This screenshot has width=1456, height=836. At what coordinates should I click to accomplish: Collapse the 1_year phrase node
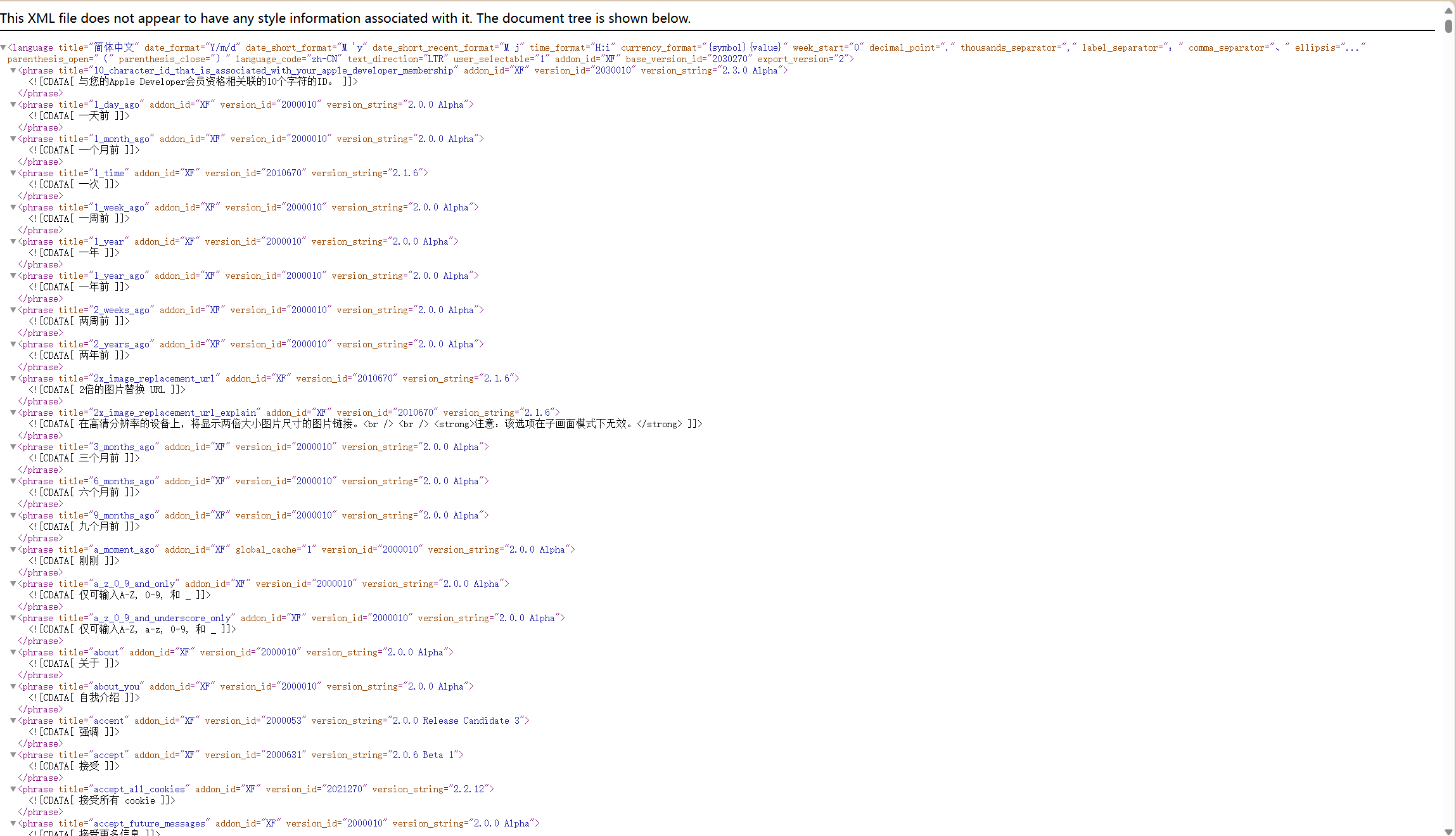(13, 241)
